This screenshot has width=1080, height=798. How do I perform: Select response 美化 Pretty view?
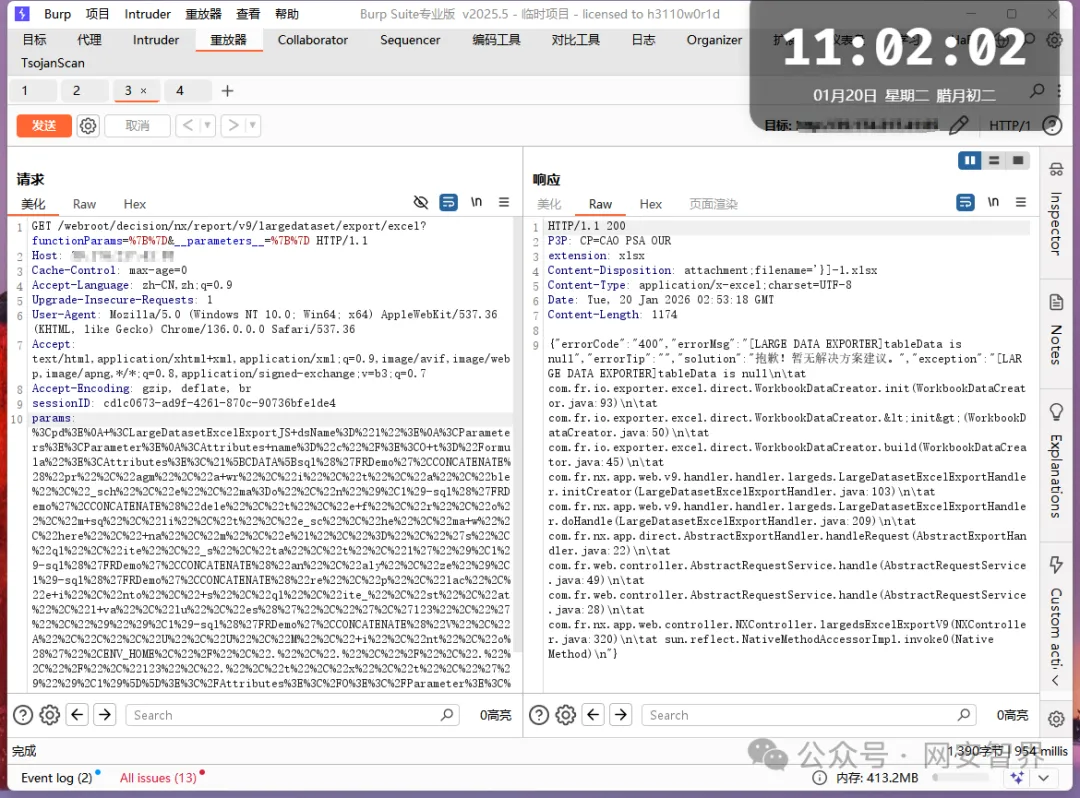(x=549, y=204)
